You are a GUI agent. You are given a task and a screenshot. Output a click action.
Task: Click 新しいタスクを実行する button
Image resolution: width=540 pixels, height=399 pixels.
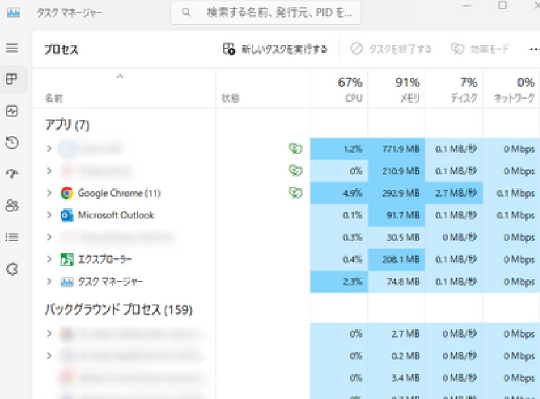coord(274,49)
